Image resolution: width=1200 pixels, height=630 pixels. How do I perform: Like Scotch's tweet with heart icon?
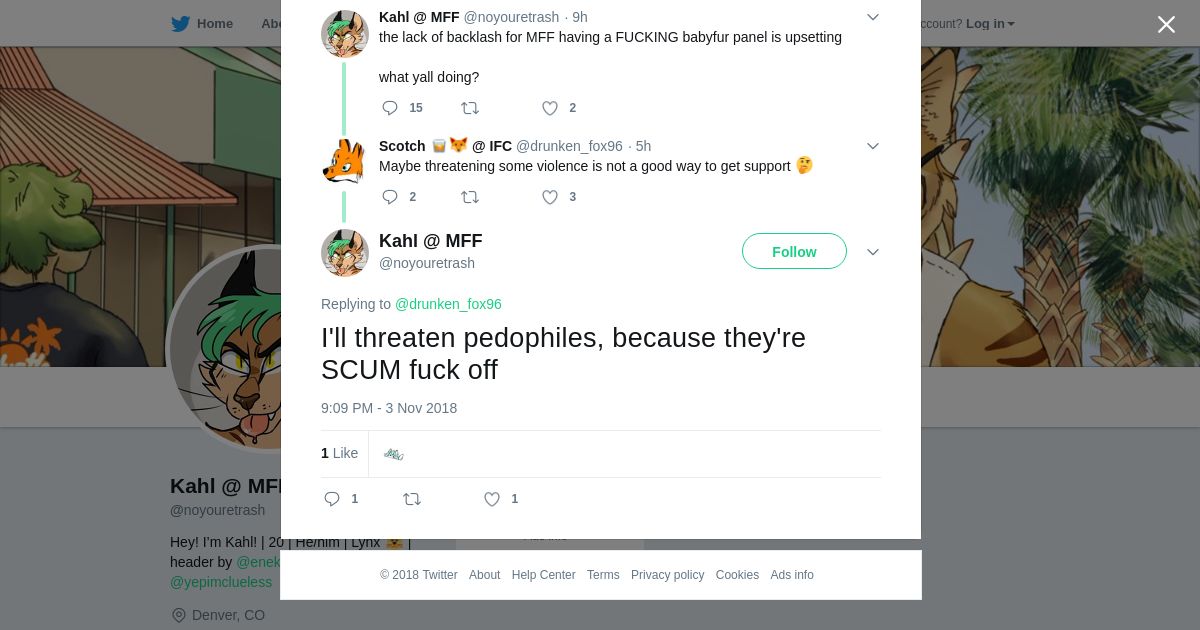coord(549,197)
